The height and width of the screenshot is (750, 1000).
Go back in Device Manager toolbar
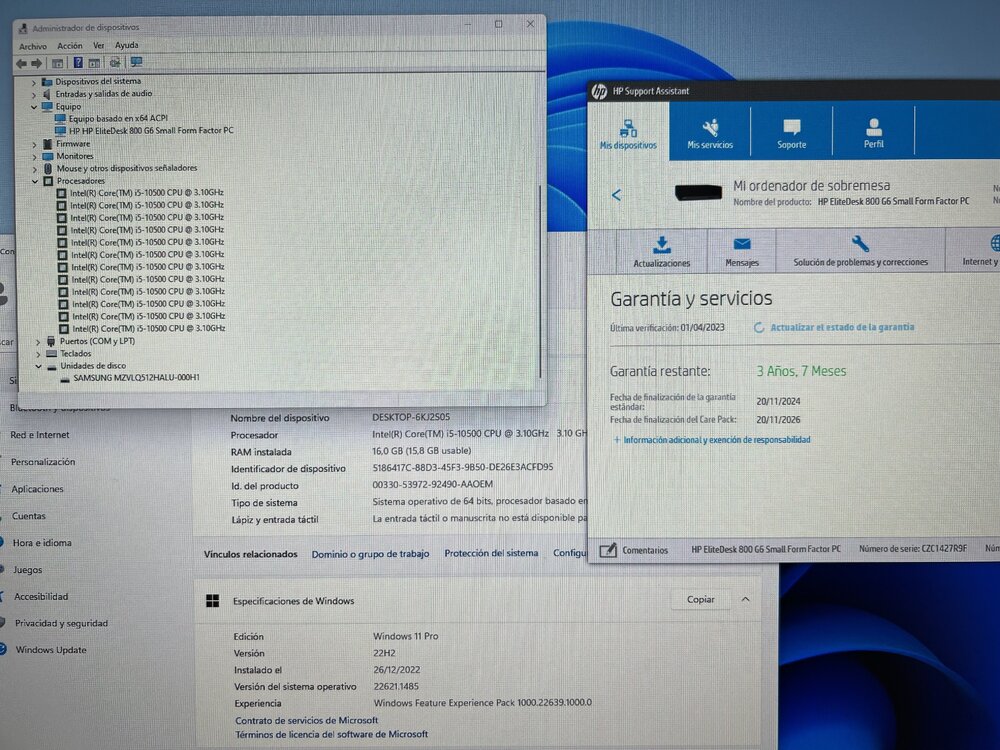pyautogui.click(x=22, y=63)
